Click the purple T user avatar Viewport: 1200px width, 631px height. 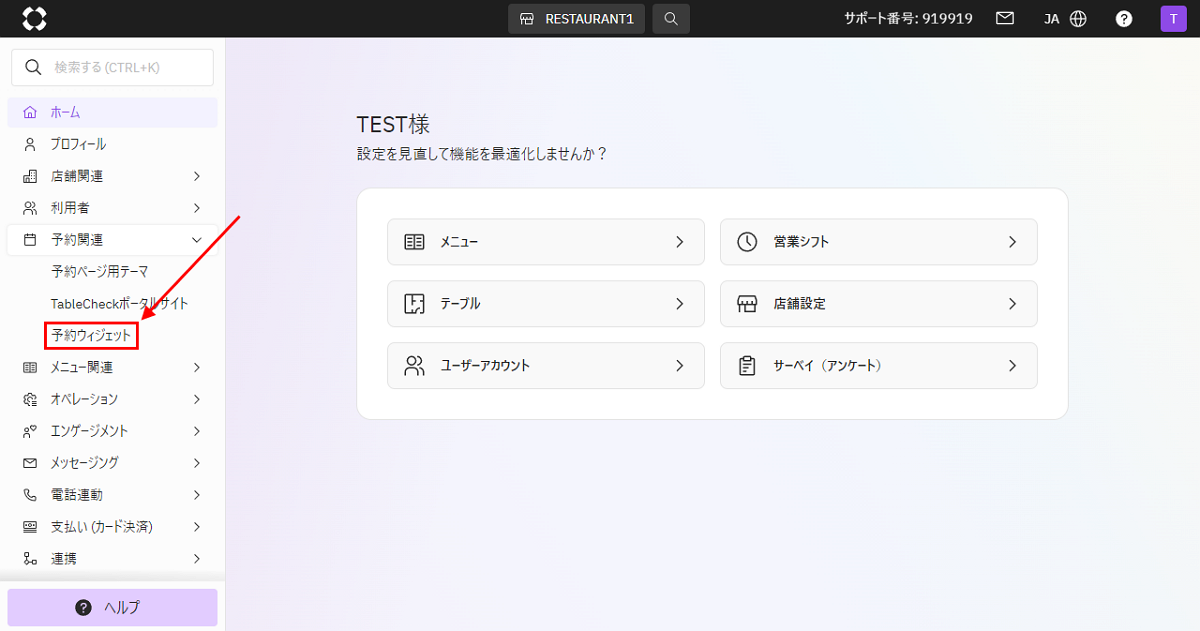coord(1173,18)
